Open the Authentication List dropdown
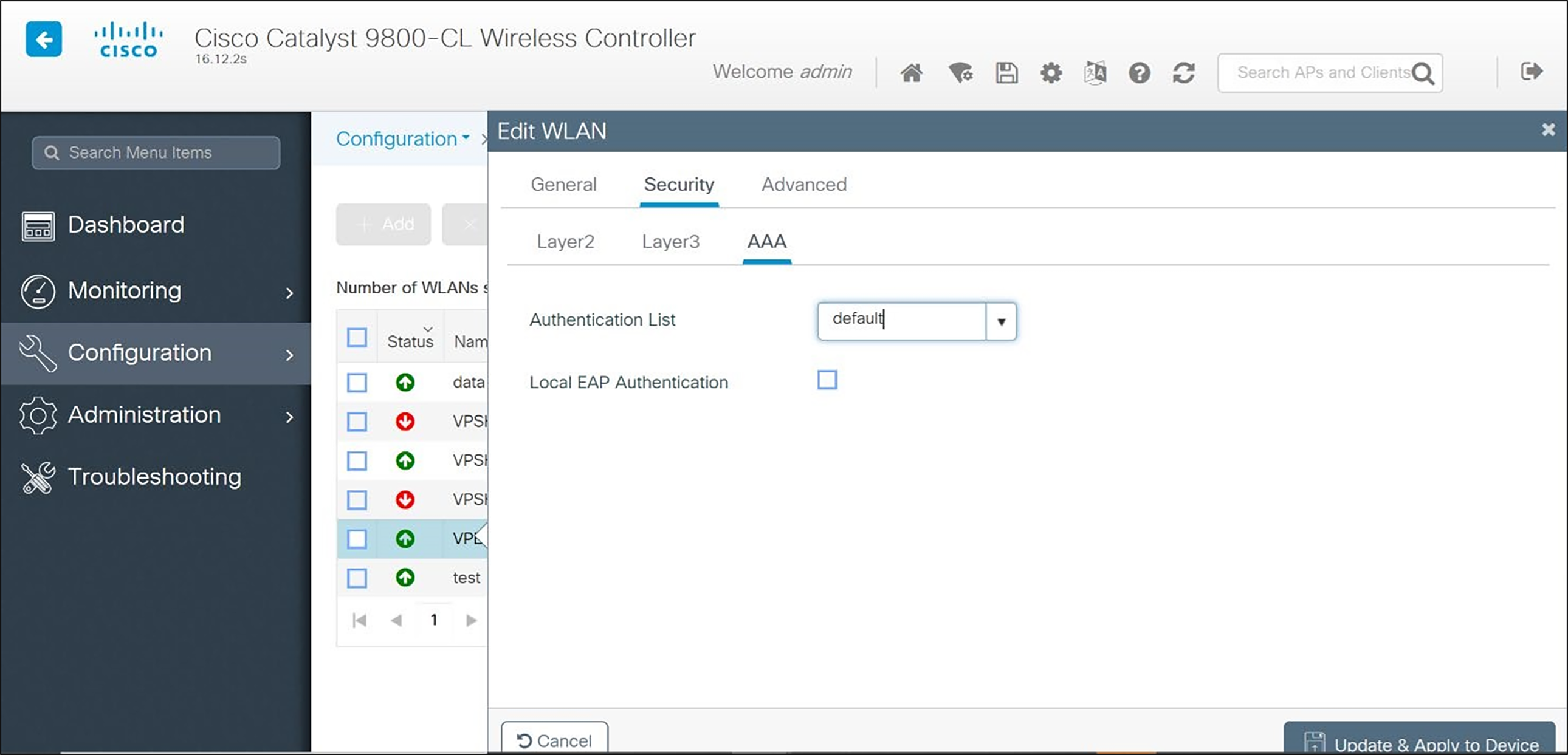This screenshot has height=755, width=1568. [1000, 321]
